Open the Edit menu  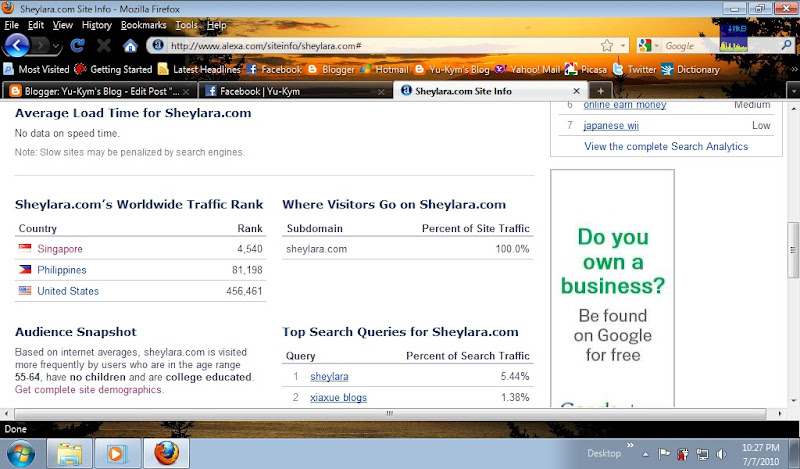coord(36,25)
